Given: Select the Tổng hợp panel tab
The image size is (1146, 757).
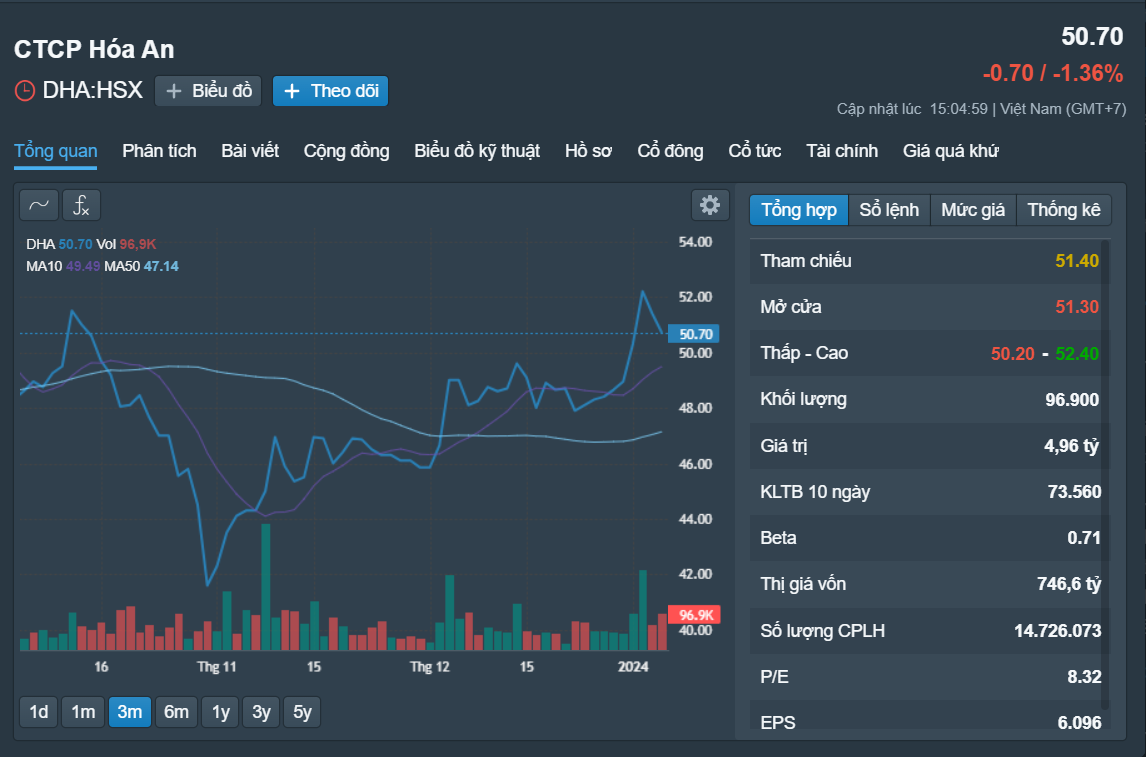Looking at the screenshot, I should [799, 210].
